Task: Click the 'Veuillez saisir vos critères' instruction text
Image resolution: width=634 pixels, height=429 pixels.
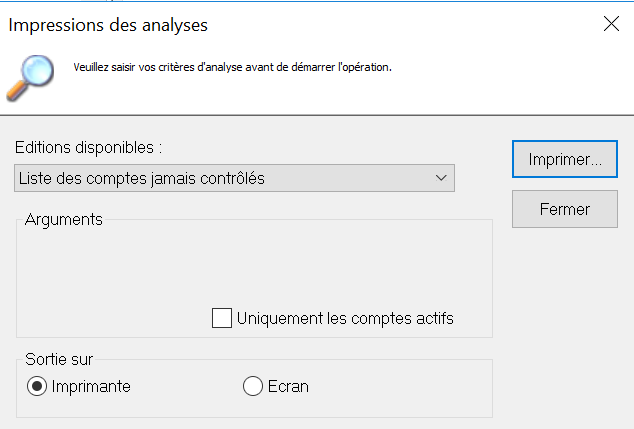Action: (233, 68)
